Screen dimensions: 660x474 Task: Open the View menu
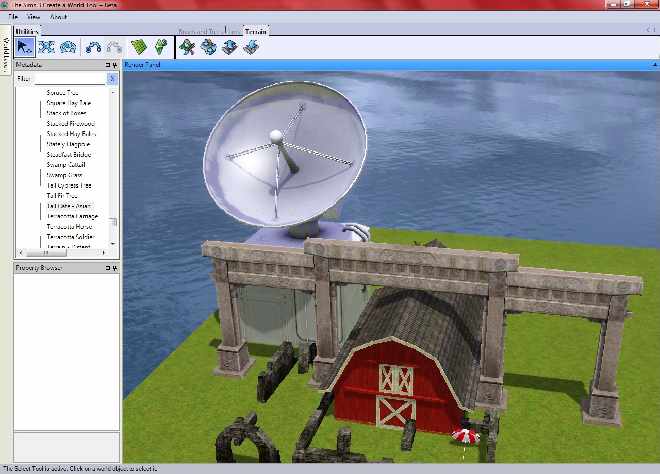(33, 17)
